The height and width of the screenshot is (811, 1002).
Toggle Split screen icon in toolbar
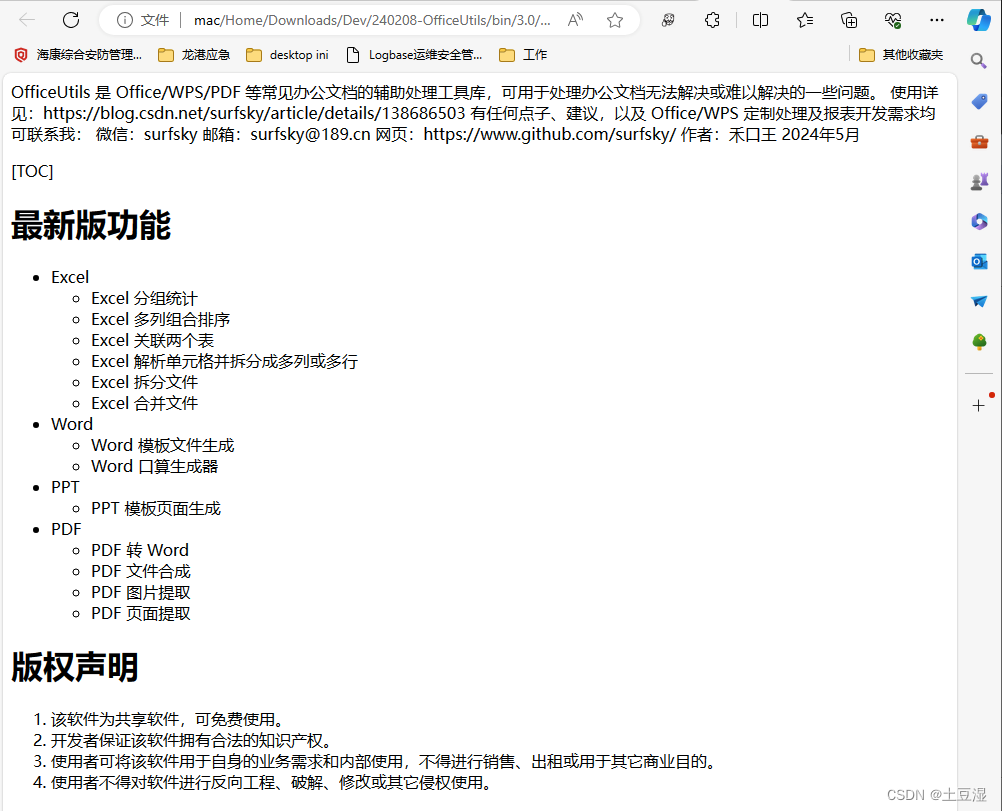click(x=760, y=20)
